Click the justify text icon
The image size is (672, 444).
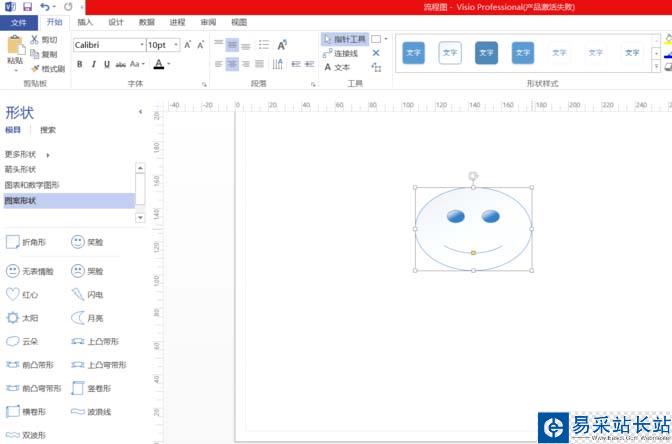pos(259,64)
